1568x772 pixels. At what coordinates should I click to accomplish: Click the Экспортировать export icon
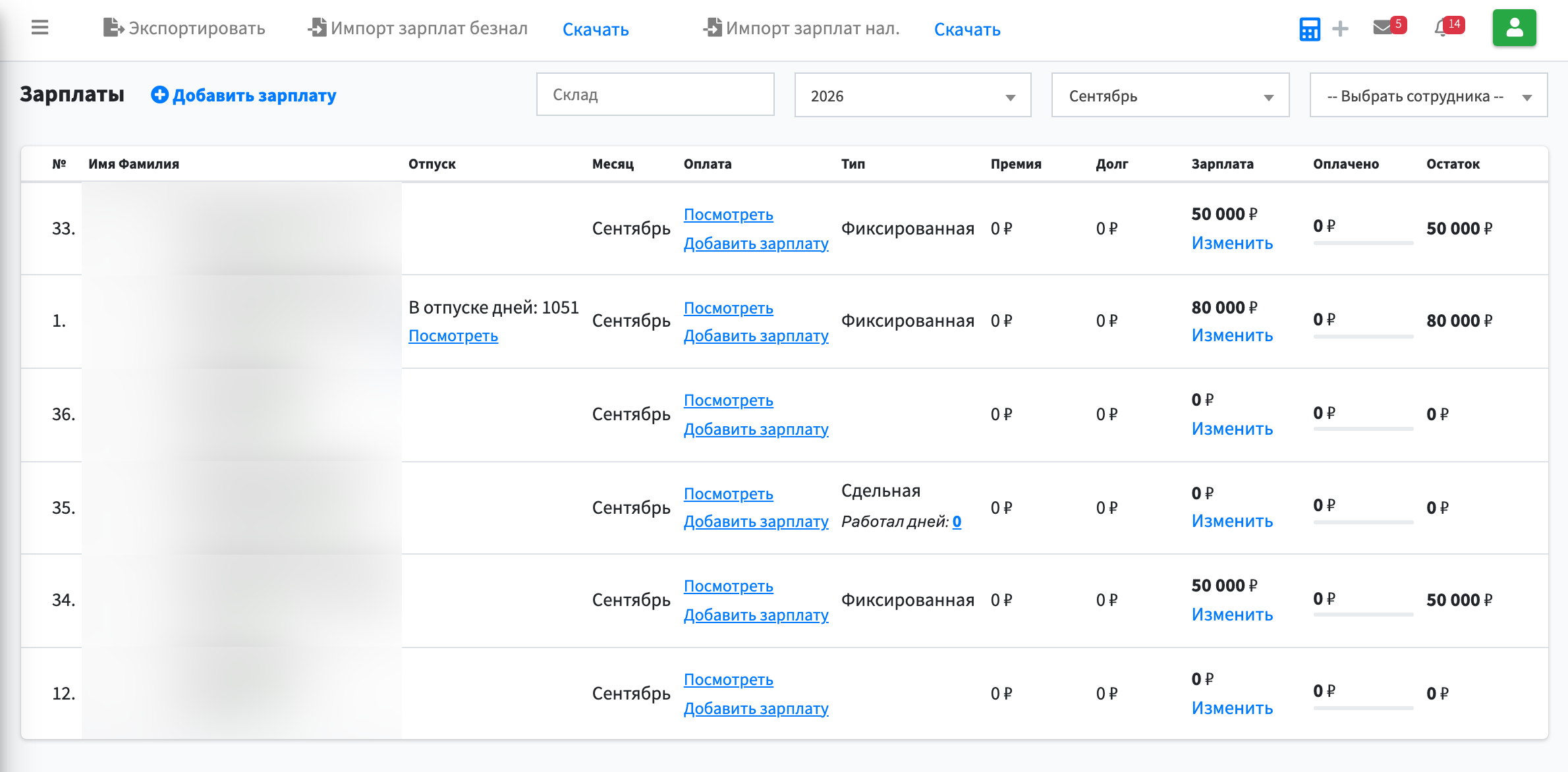point(113,28)
